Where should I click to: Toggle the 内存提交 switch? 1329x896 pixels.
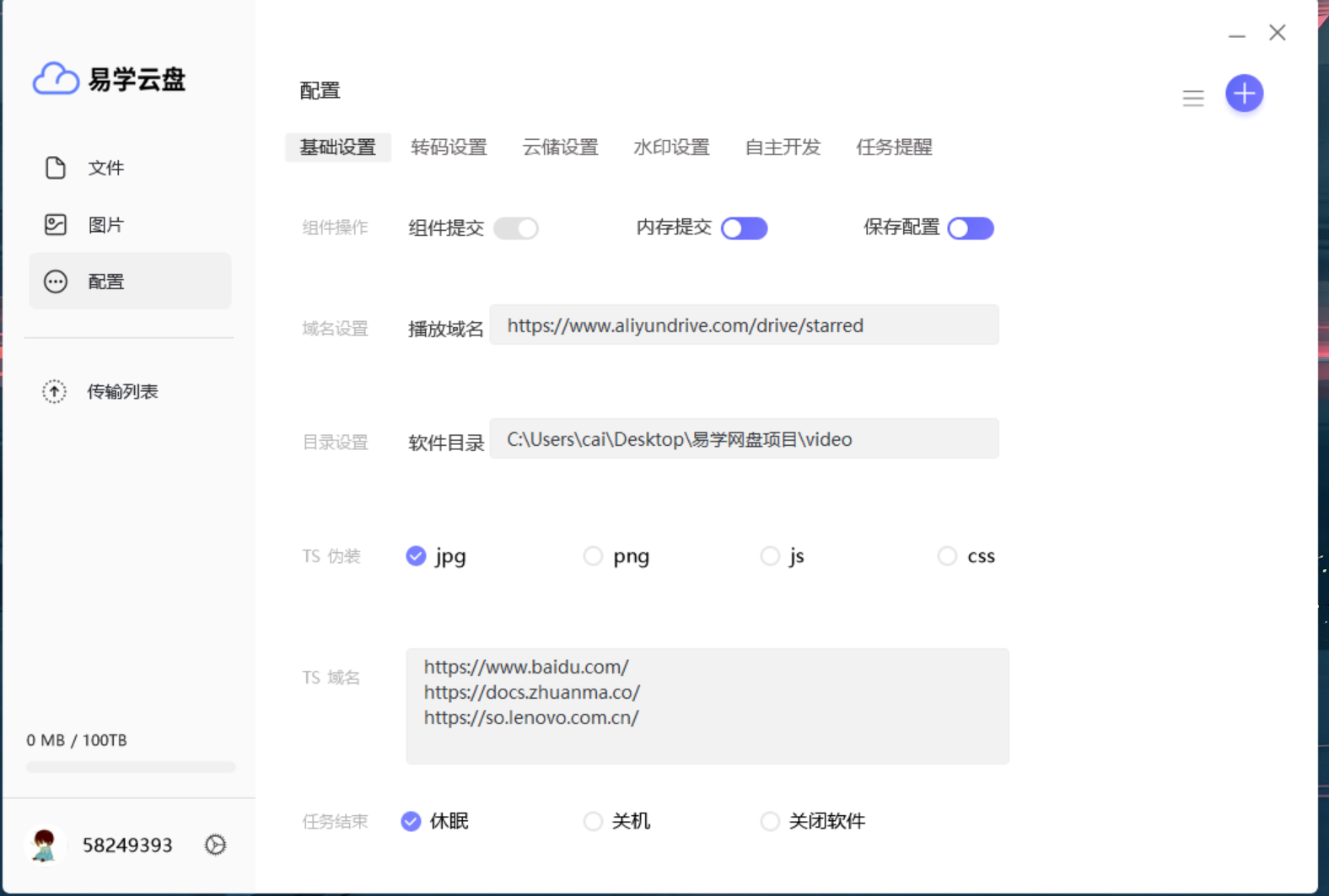click(x=745, y=228)
